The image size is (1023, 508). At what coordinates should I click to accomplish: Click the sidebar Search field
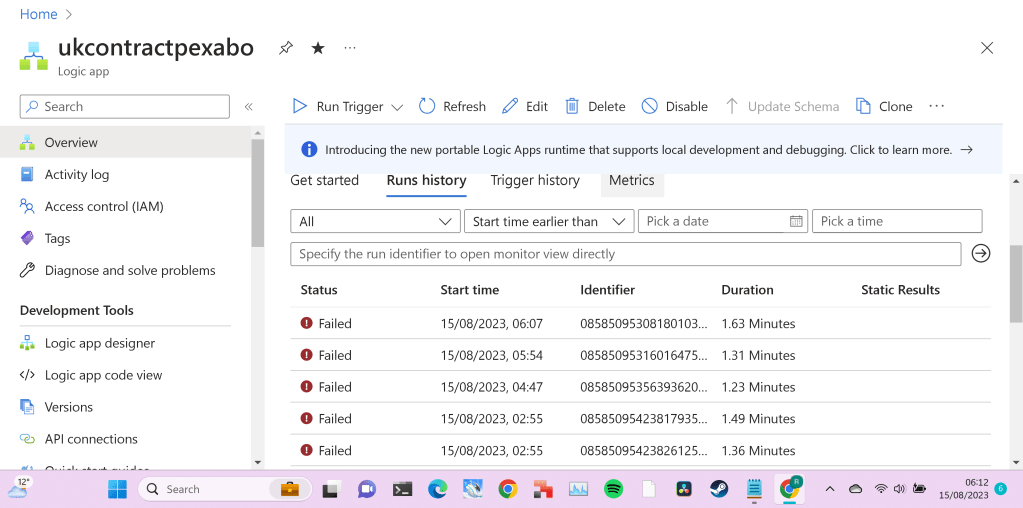[125, 106]
